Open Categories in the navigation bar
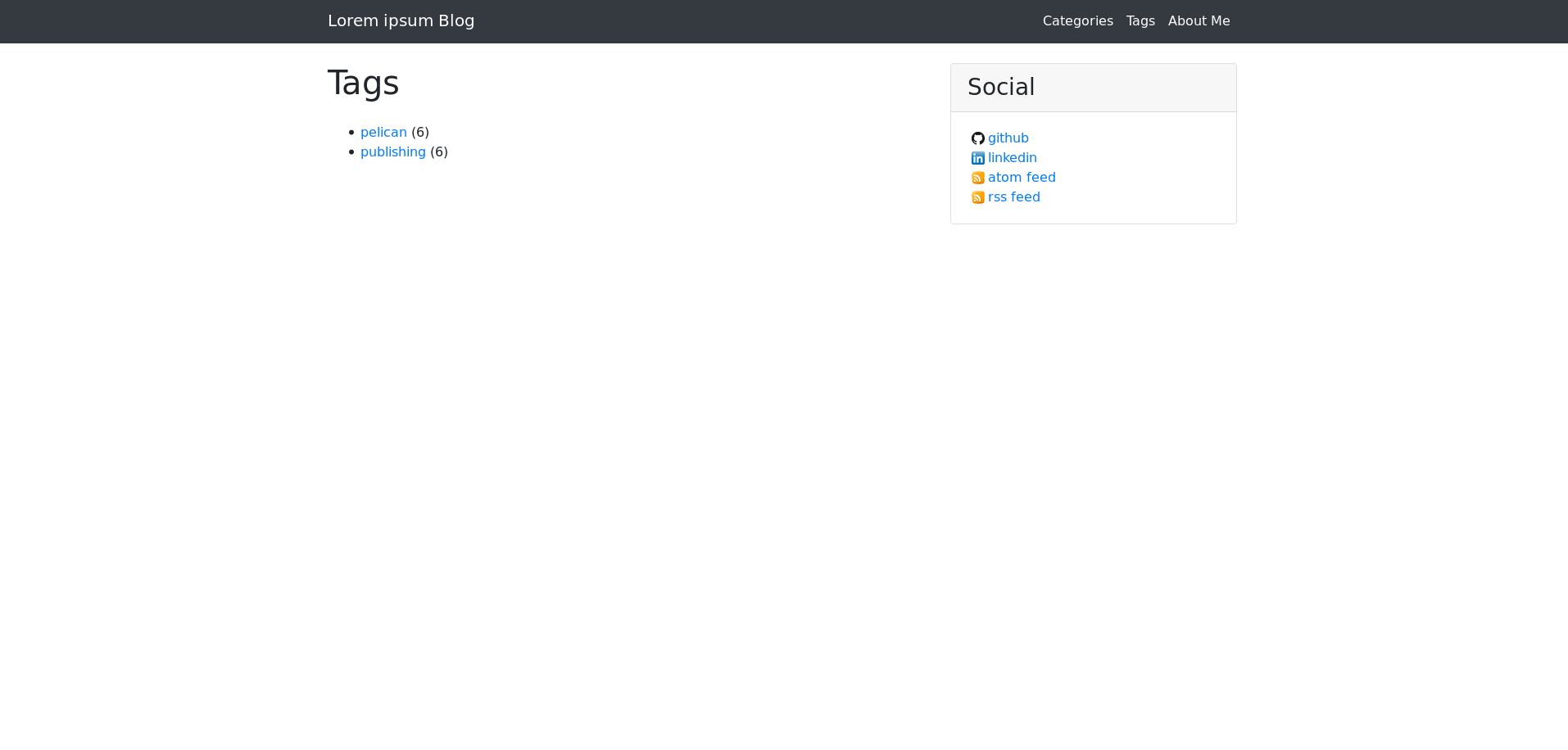1568x750 pixels. [1077, 21]
